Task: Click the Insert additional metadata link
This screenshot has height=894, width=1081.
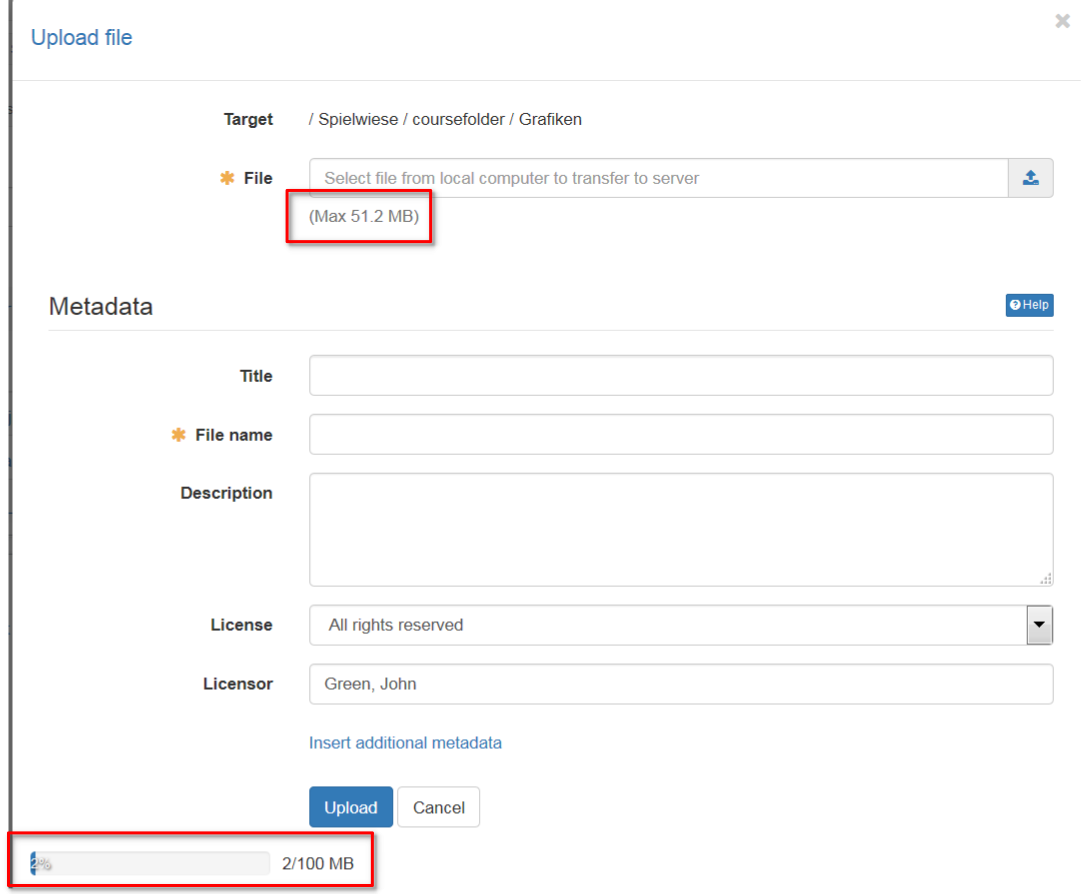Action: (405, 743)
